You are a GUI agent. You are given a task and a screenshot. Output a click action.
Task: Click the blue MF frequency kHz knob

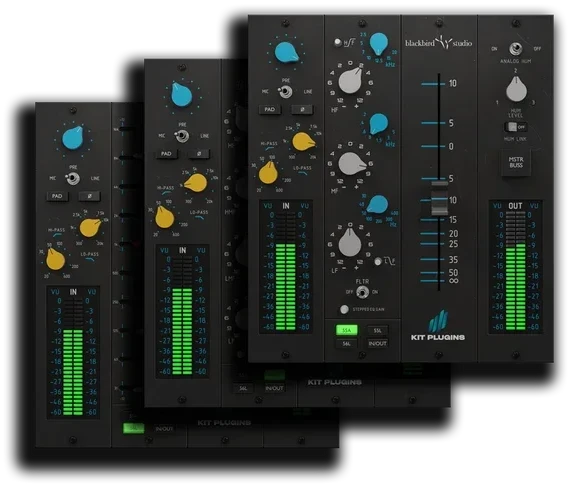click(378, 124)
